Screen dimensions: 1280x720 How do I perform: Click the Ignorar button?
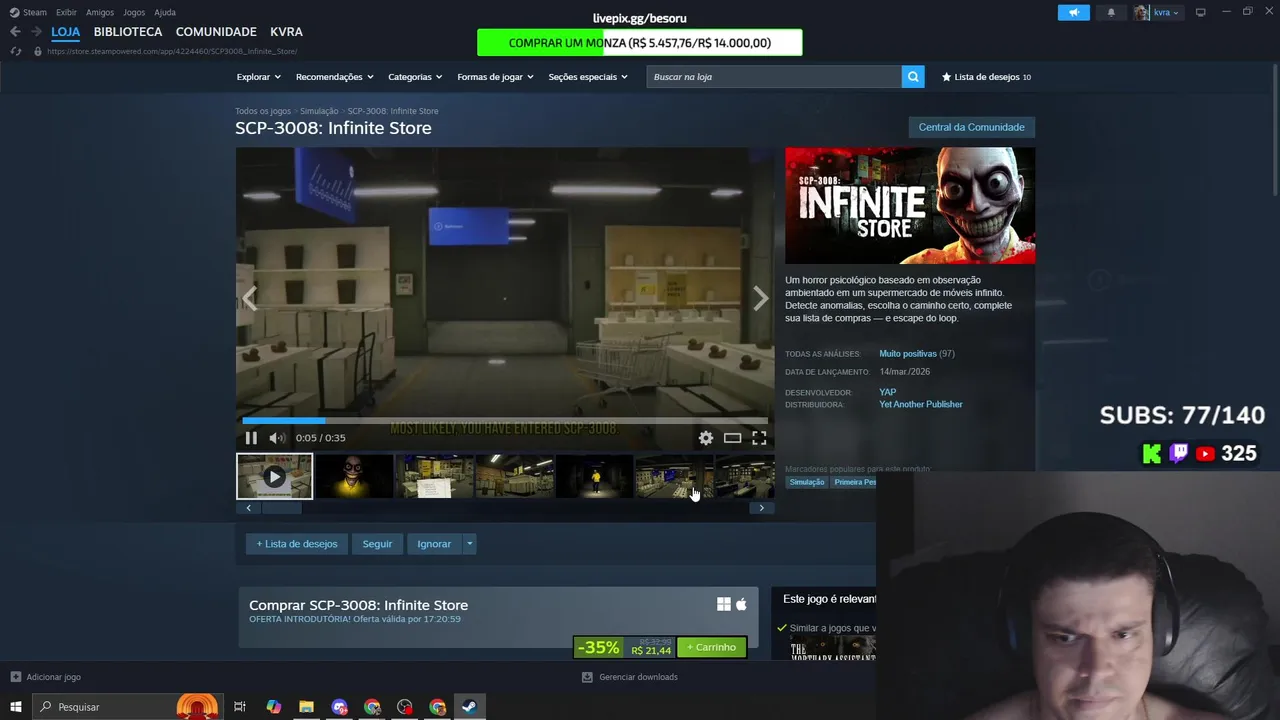[434, 544]
